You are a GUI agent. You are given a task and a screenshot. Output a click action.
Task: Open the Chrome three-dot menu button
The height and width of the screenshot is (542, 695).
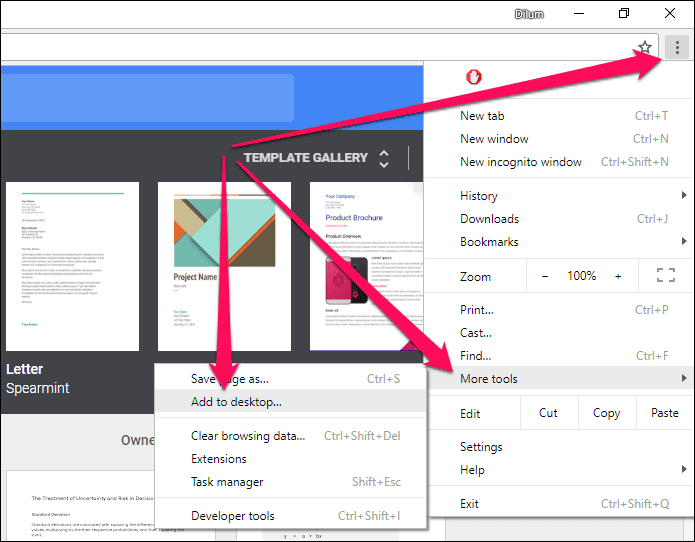click(x=676, y=47)
